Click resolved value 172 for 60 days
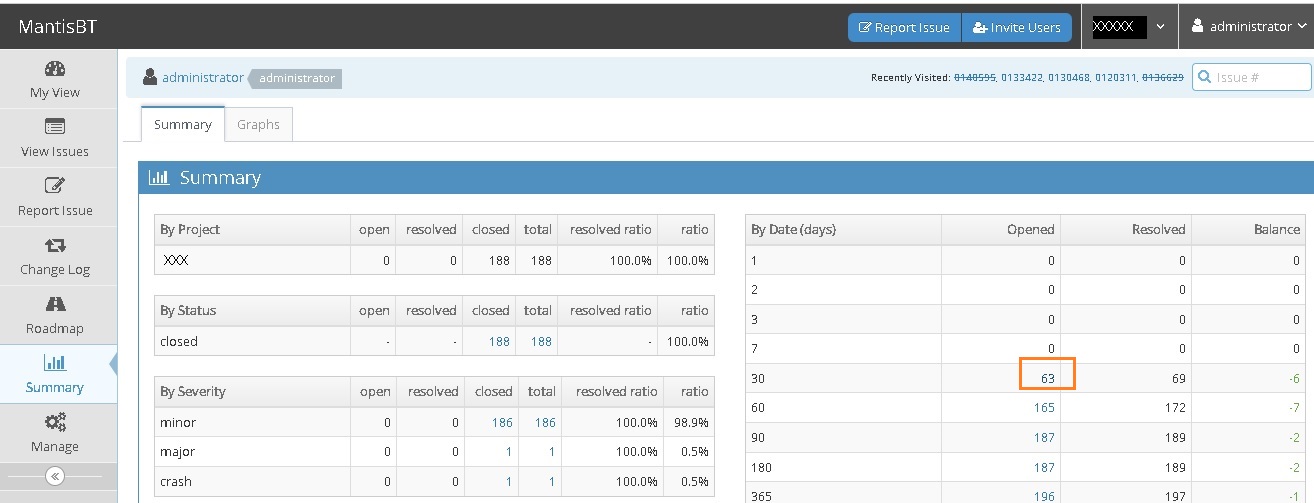The height and width of the screenshot is (503, 1314). click(1175, 407)
